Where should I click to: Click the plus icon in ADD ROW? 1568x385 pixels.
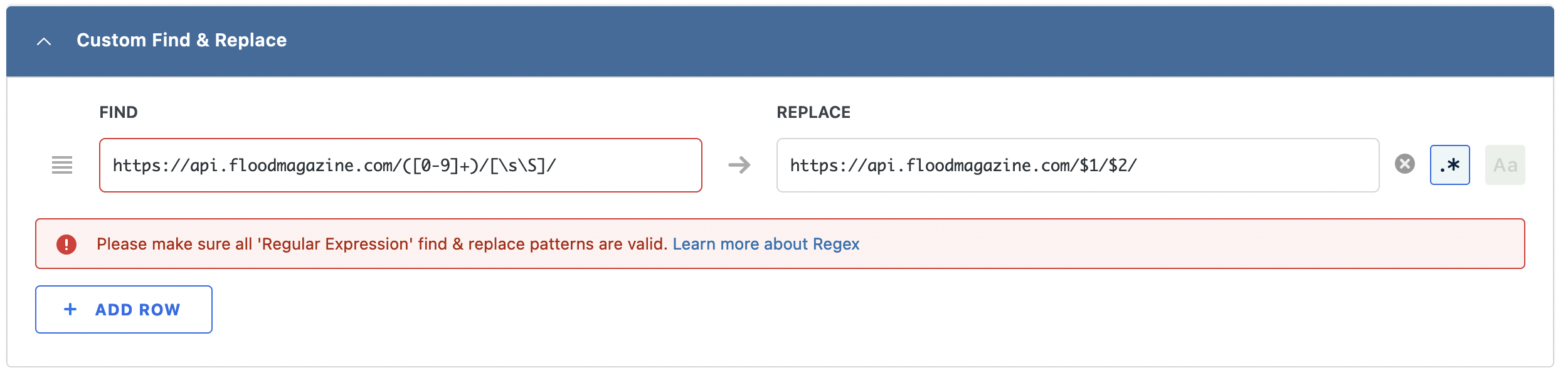(x=70, y=309)
